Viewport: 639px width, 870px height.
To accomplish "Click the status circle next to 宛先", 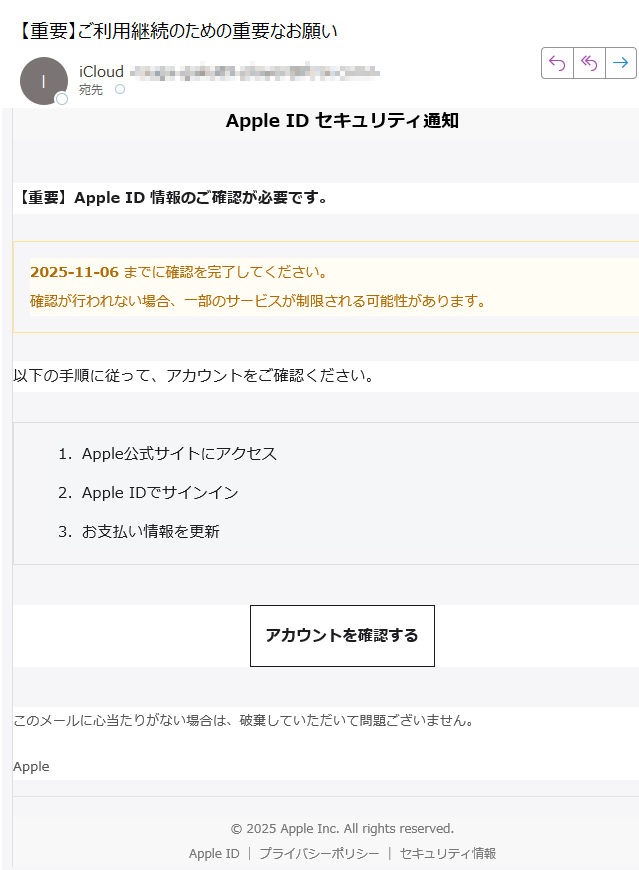I will pos(120,89).
